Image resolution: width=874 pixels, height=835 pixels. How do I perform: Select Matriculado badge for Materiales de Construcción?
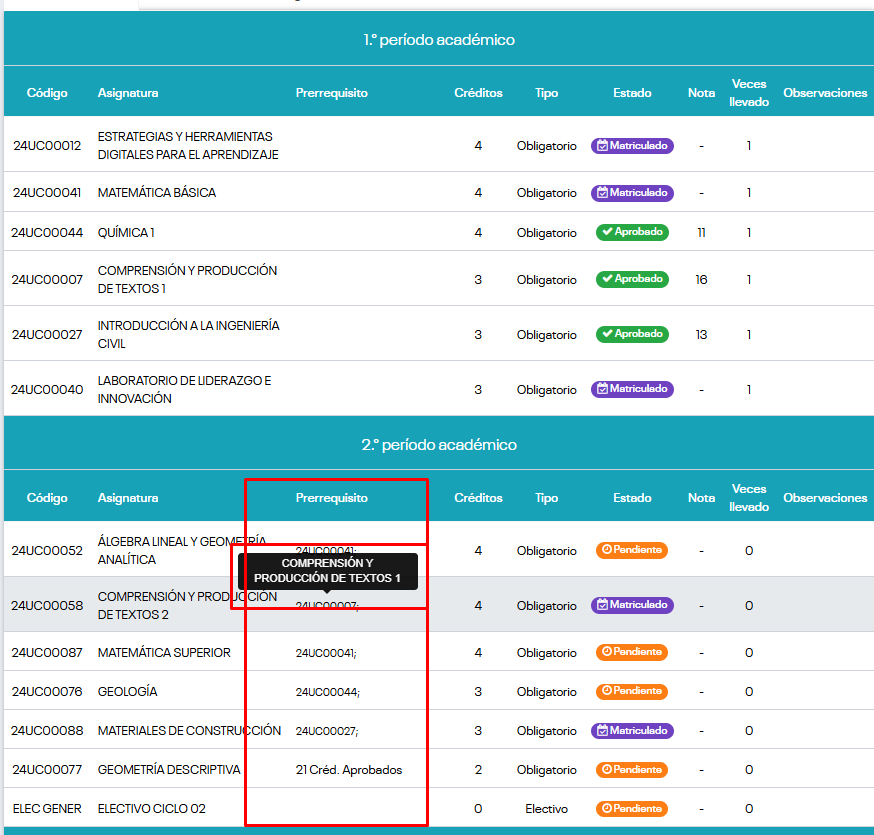coord(632,731)
